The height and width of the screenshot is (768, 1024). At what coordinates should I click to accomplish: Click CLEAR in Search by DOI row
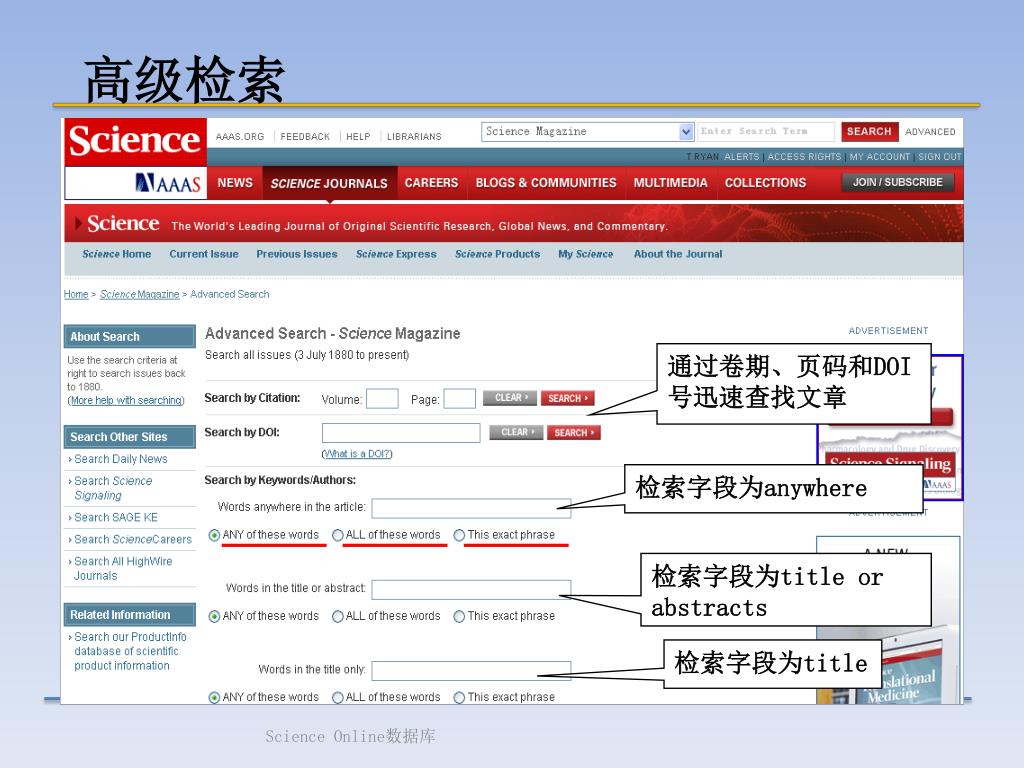[x=516, y=432]
